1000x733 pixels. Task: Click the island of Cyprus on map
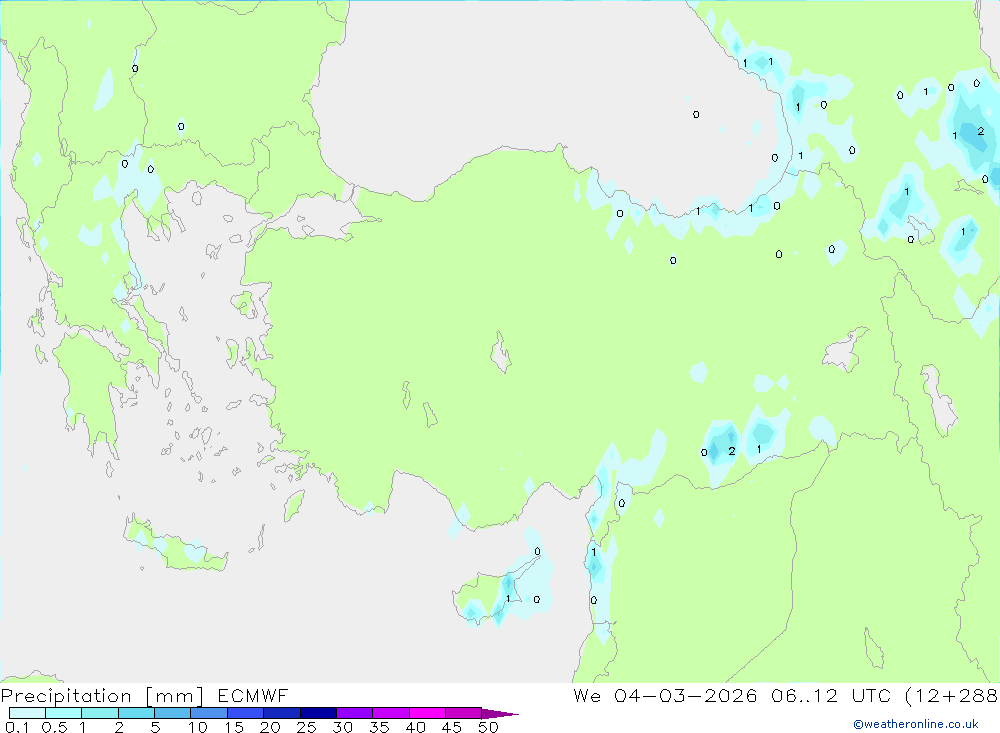coord(487,596)
